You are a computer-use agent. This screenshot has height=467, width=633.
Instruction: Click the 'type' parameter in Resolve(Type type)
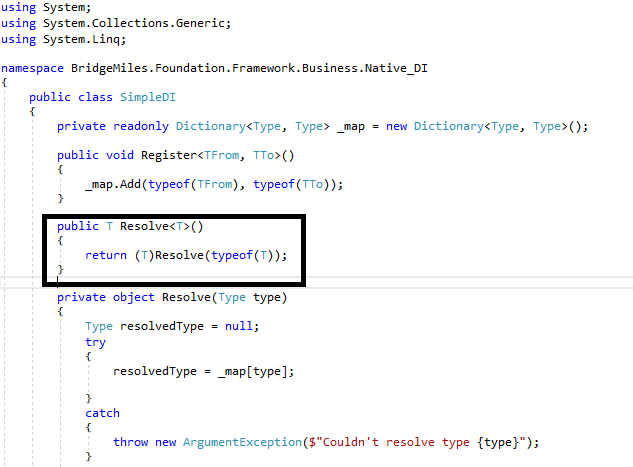click(266, 298)
